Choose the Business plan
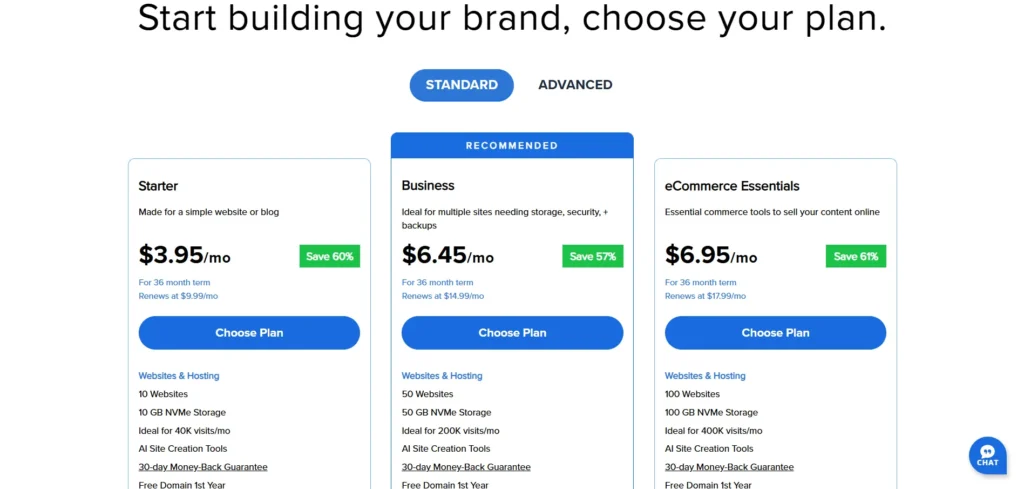The height and width of the screenshot is (489, 1024). pos(512,333)
